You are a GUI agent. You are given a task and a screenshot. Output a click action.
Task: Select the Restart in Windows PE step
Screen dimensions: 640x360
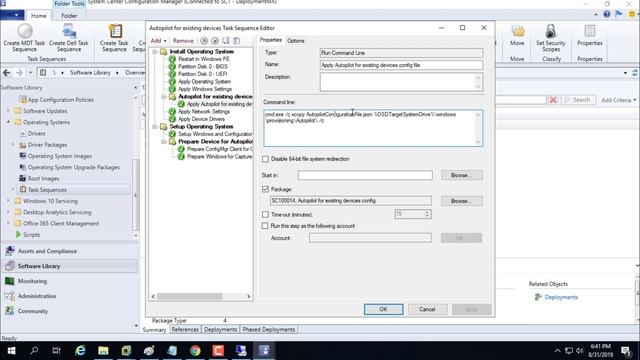204,59
